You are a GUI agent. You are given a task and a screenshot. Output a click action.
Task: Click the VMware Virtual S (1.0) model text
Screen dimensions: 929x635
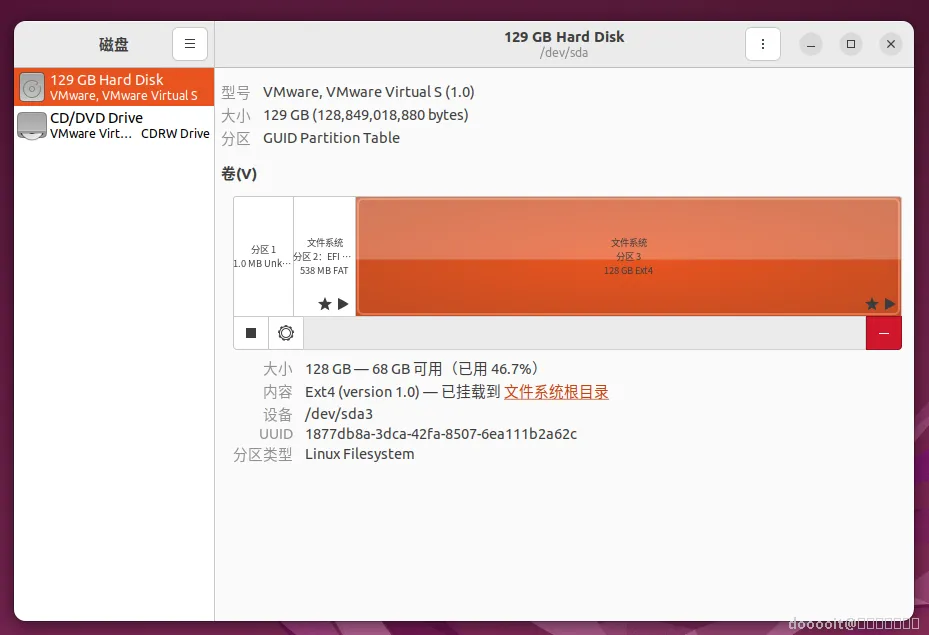coord(369,92)
